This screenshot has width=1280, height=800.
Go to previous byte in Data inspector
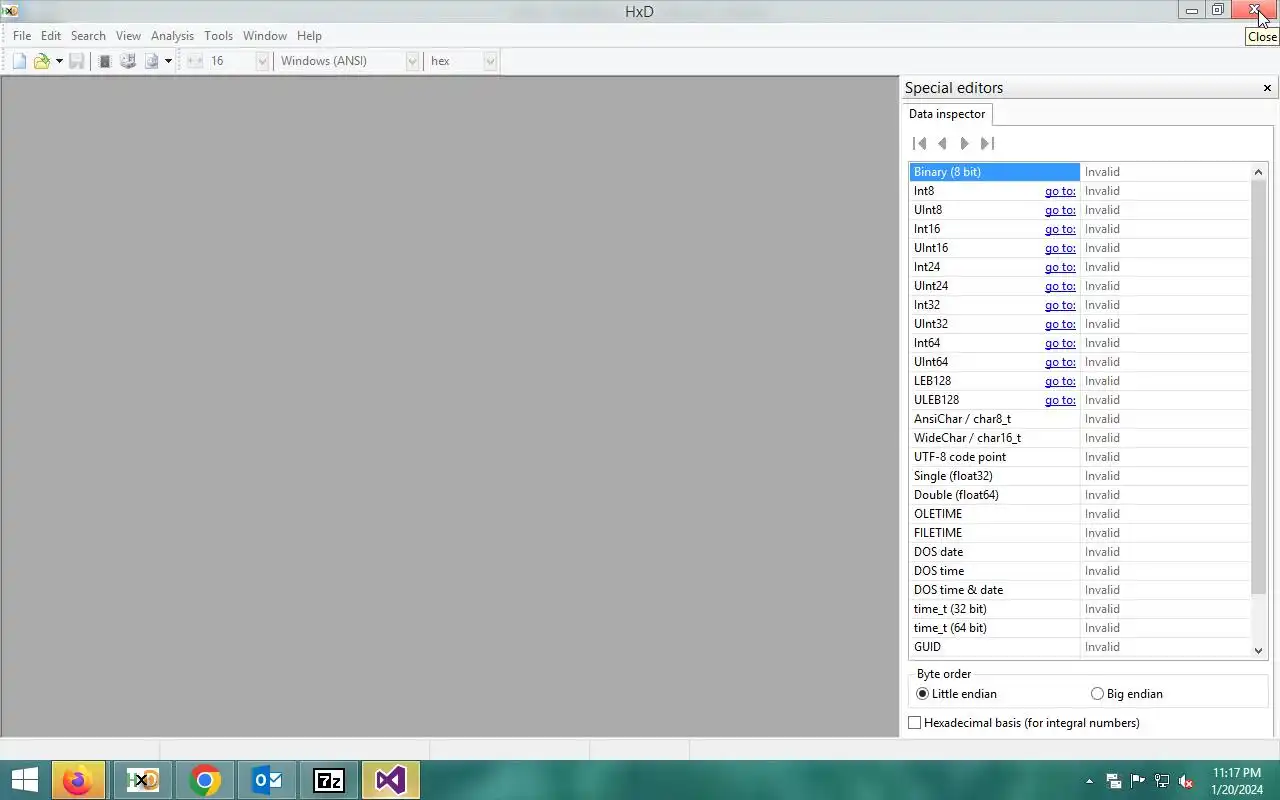(942, 143)
